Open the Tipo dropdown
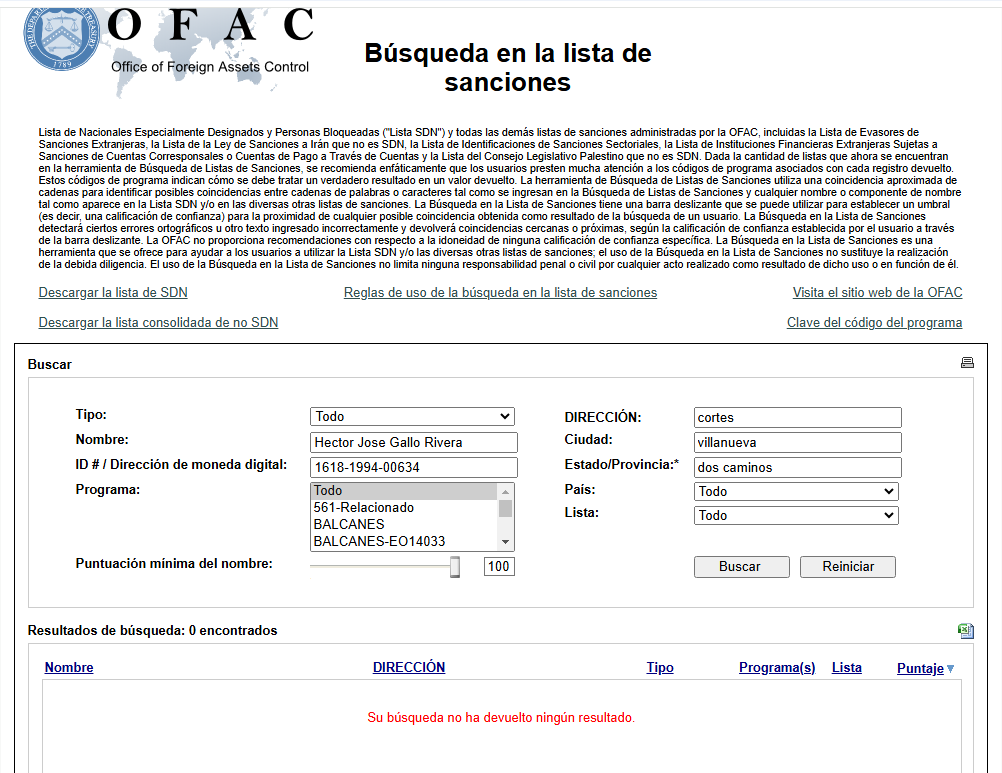The height and width of the screenshot is (773, 1002). [412, 417]
